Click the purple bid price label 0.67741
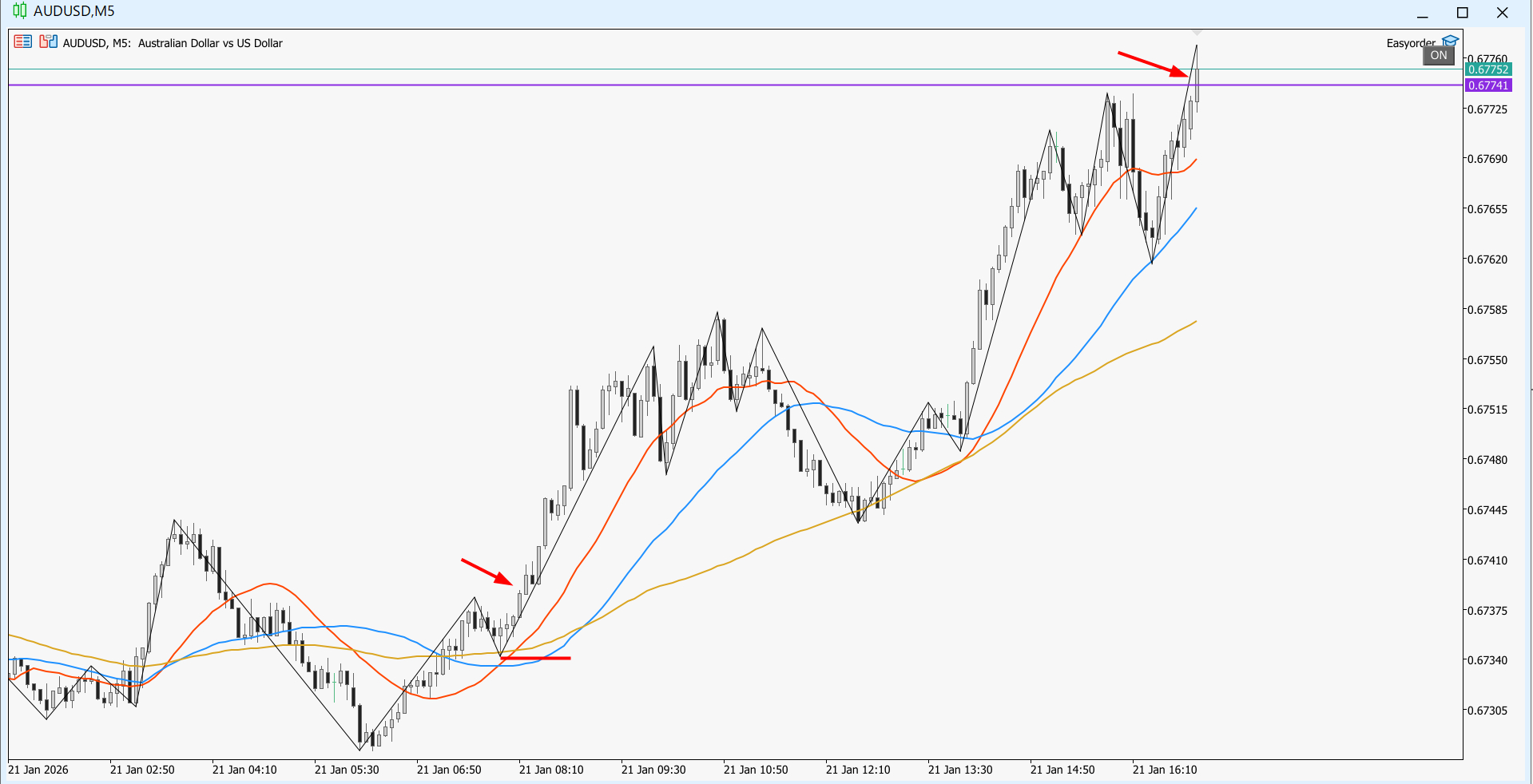 pos(1489,85)
